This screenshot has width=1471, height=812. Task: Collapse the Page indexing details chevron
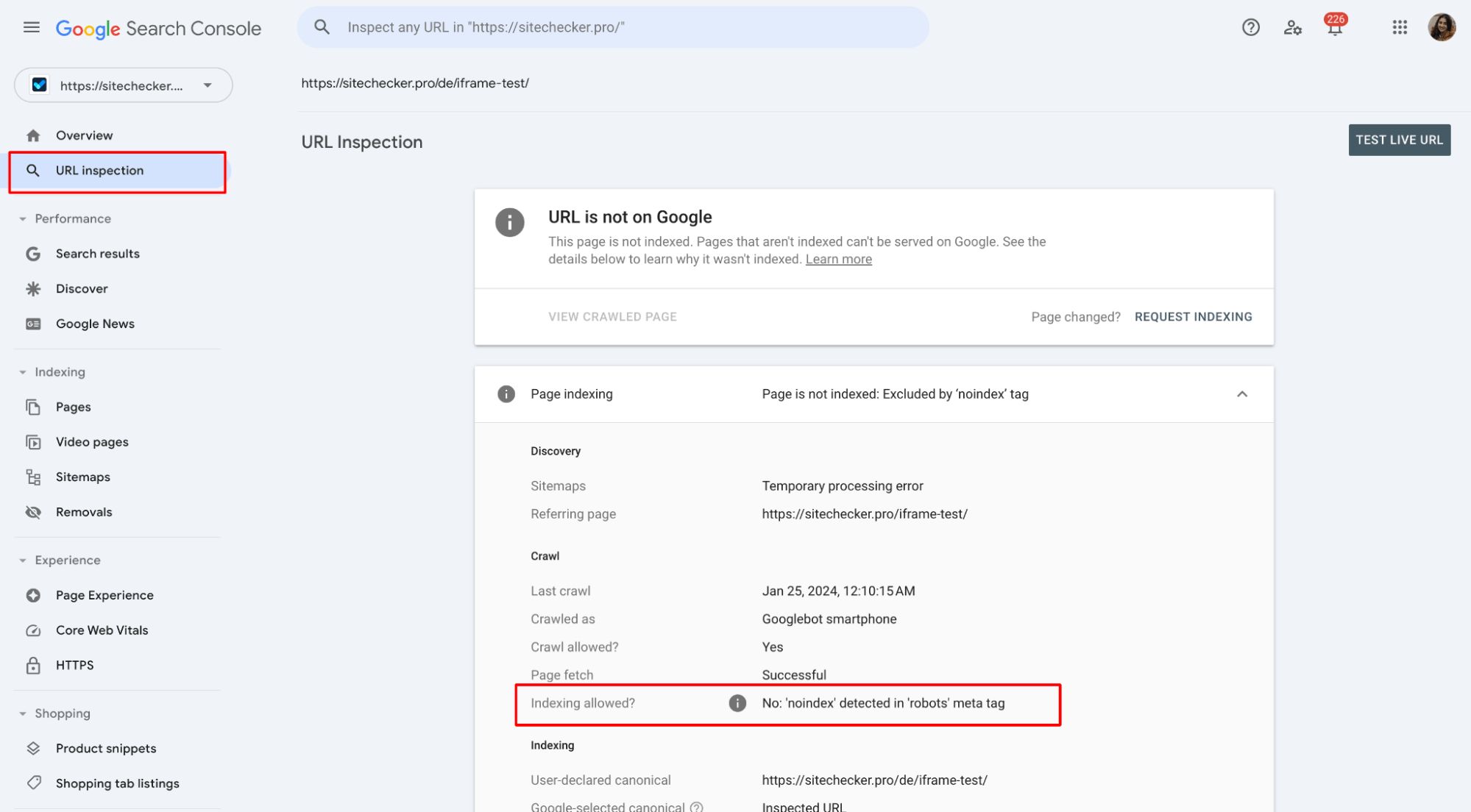[1241, 394]
